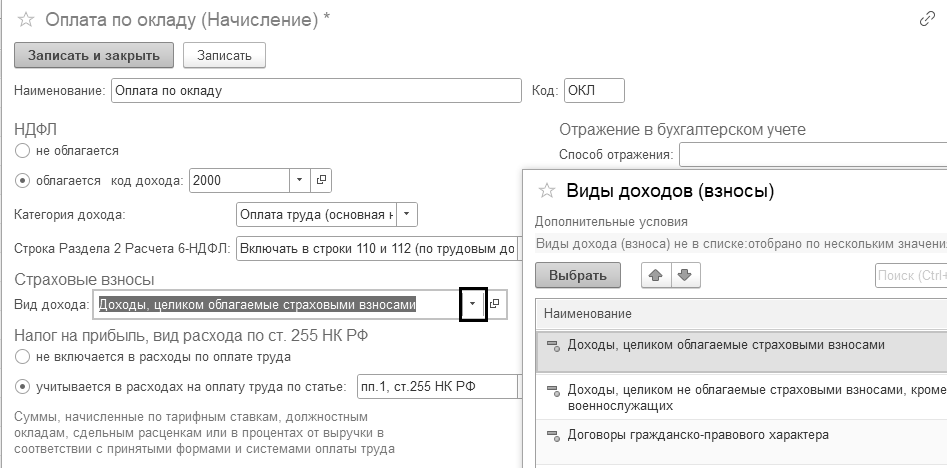Add 'Оплата по окладу' form to favorites star

(26, 20)
